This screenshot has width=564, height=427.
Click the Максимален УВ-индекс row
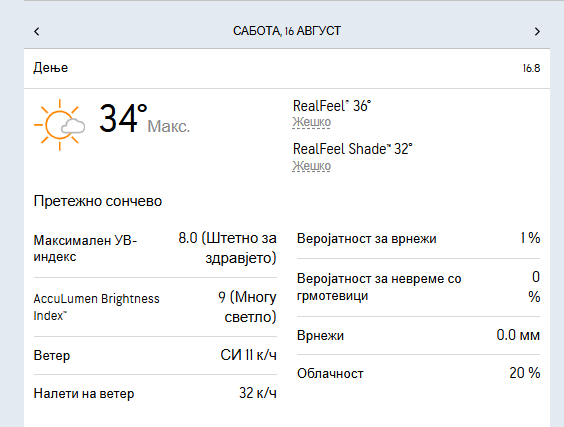(155, 248)
